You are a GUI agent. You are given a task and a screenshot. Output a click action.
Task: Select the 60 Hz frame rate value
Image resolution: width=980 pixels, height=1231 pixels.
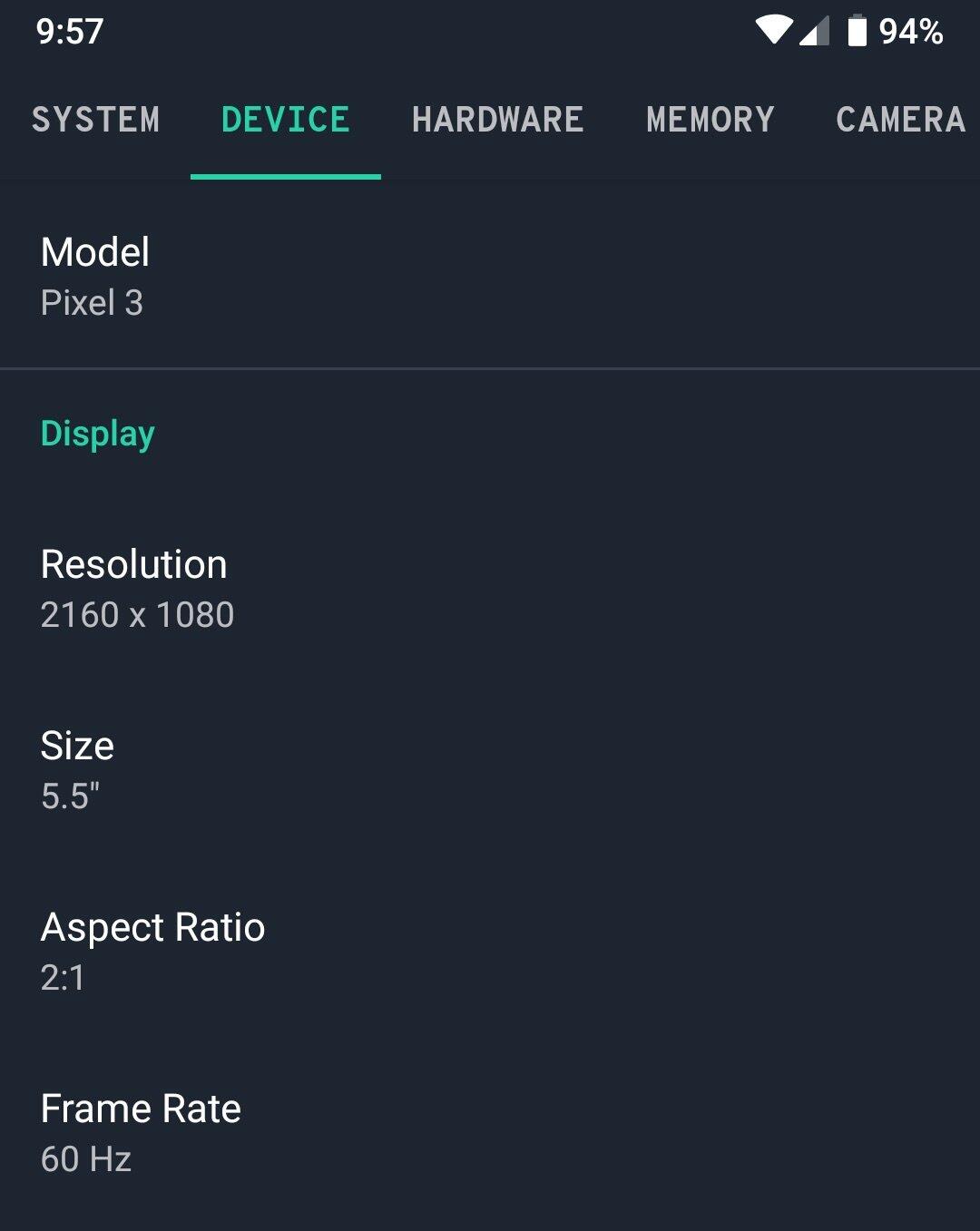86,1159
